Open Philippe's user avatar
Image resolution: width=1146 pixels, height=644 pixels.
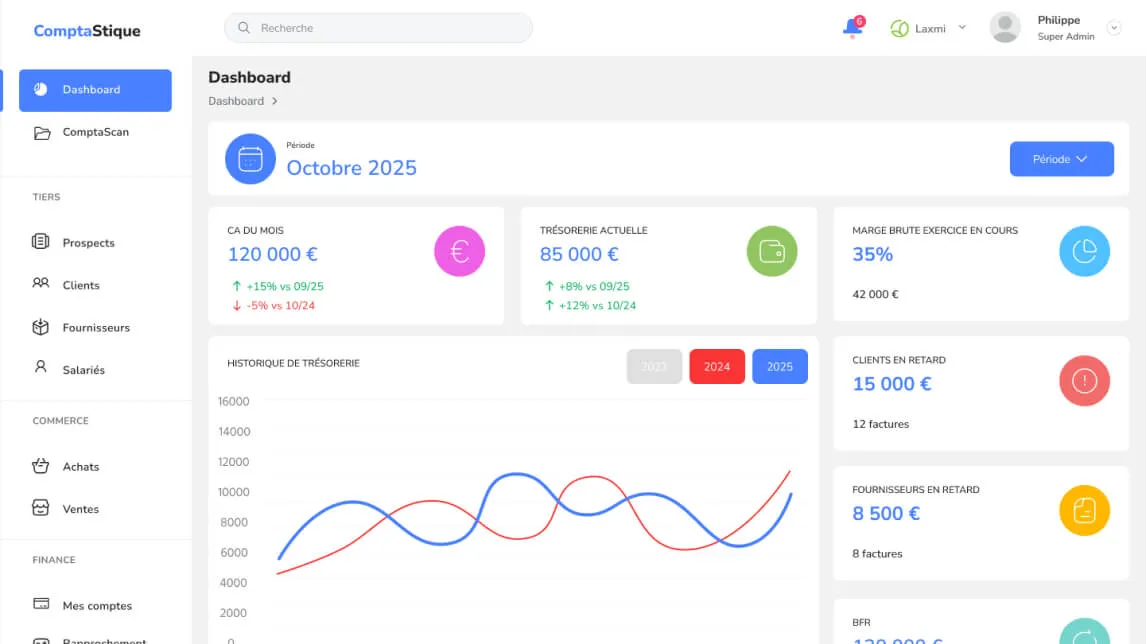[1005, 28]
